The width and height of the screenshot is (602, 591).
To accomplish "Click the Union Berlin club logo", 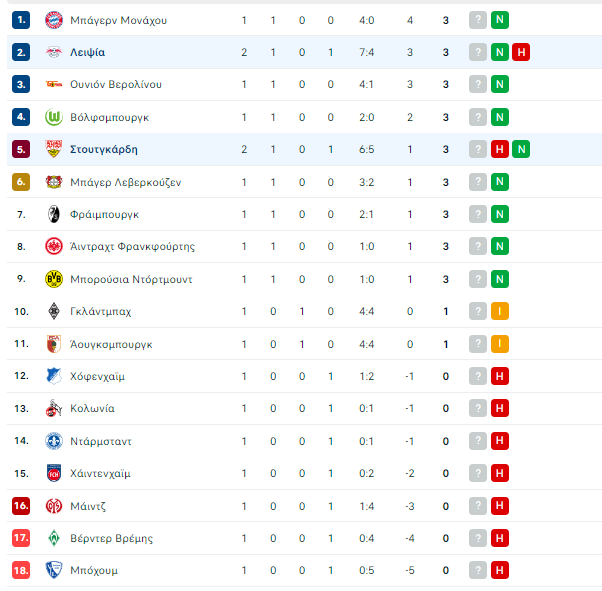I will (x=54, y=84).
